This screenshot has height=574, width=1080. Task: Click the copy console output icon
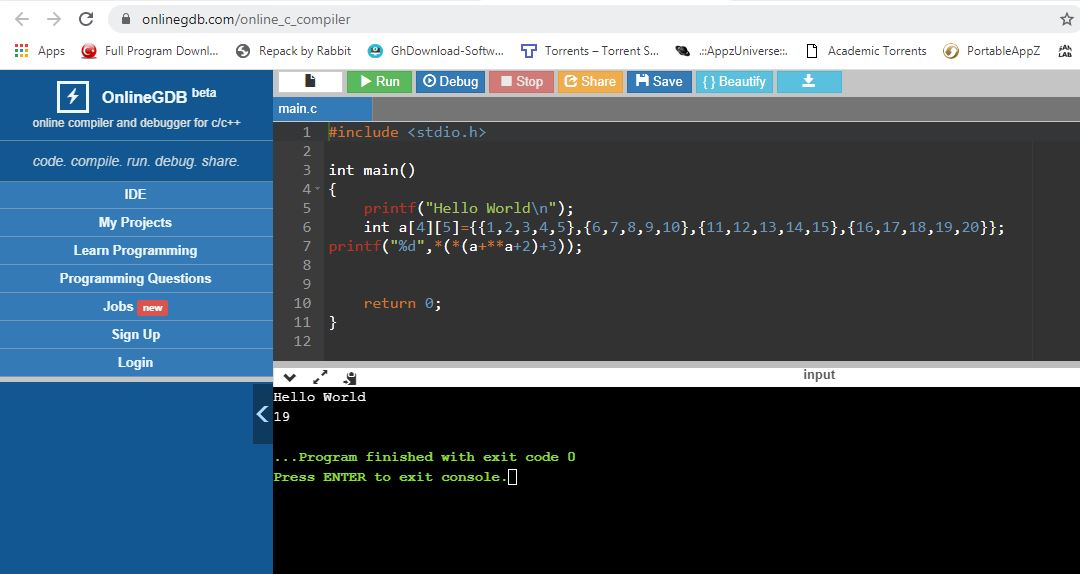coord(350,378)
